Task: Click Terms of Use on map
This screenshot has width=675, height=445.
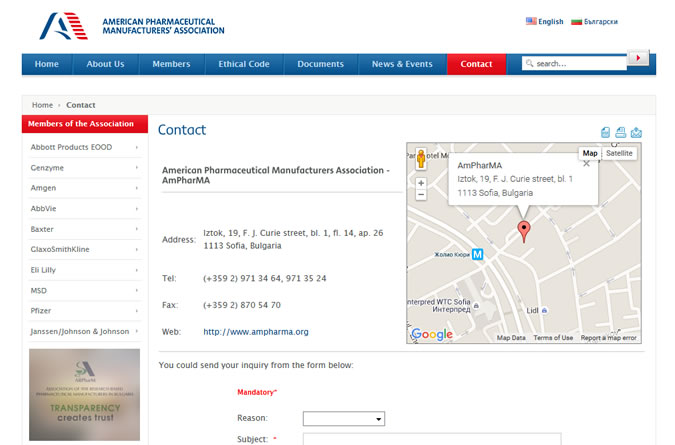Action: pyautogui.click(x=553, y=338)
